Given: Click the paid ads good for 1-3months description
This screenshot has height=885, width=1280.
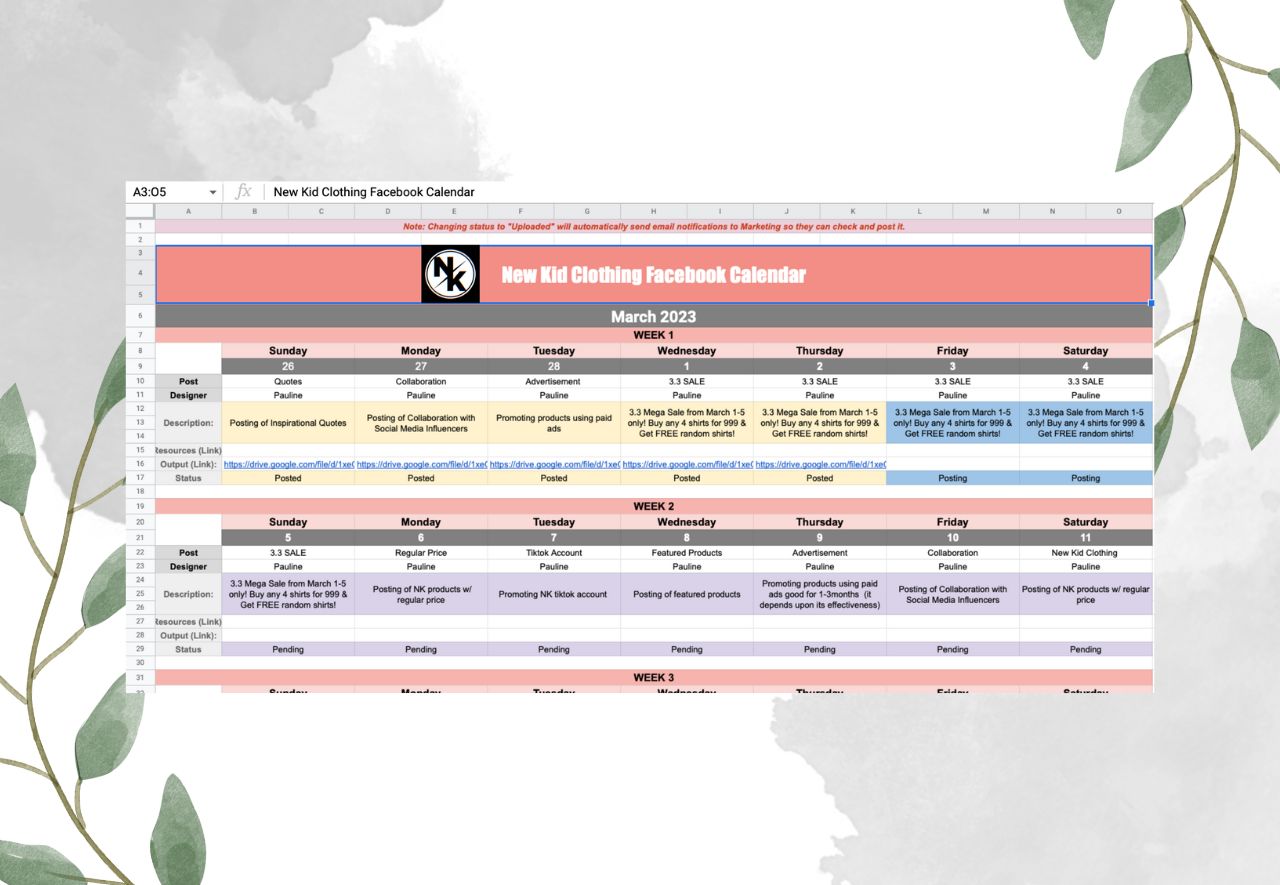Looking at the screenshot, I should tap(820, 594).
